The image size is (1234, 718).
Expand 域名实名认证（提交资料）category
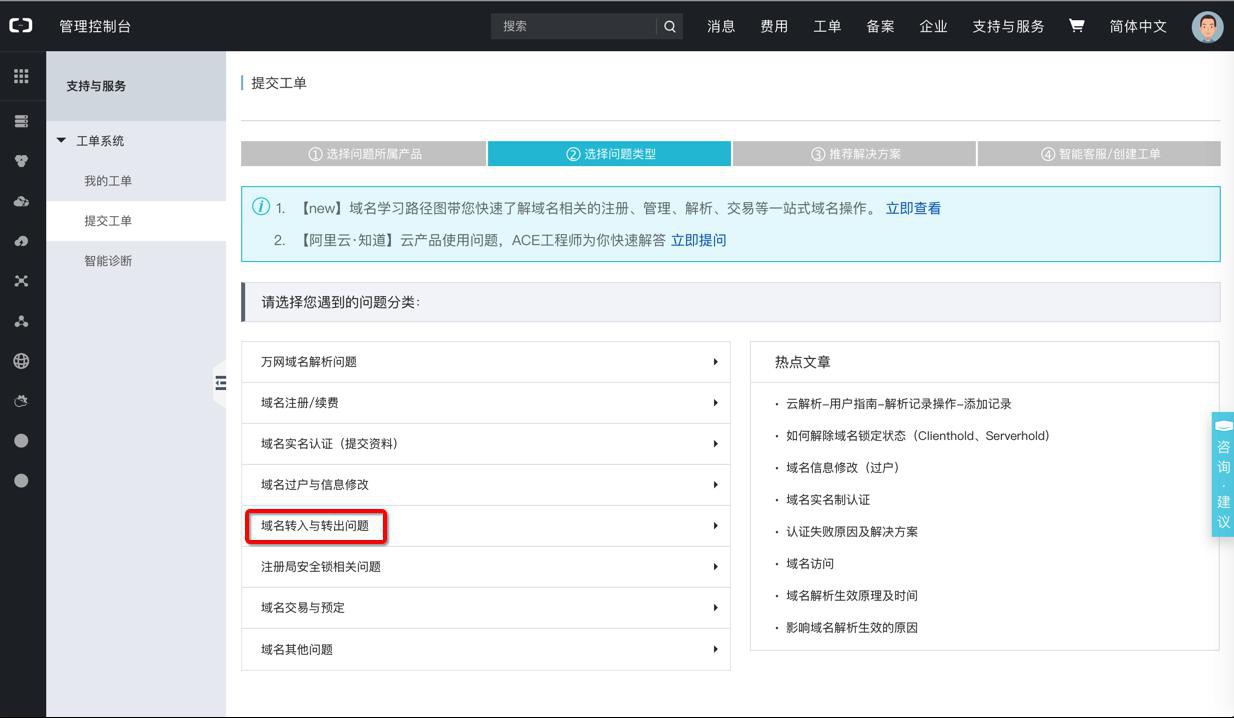click(486, 444)
